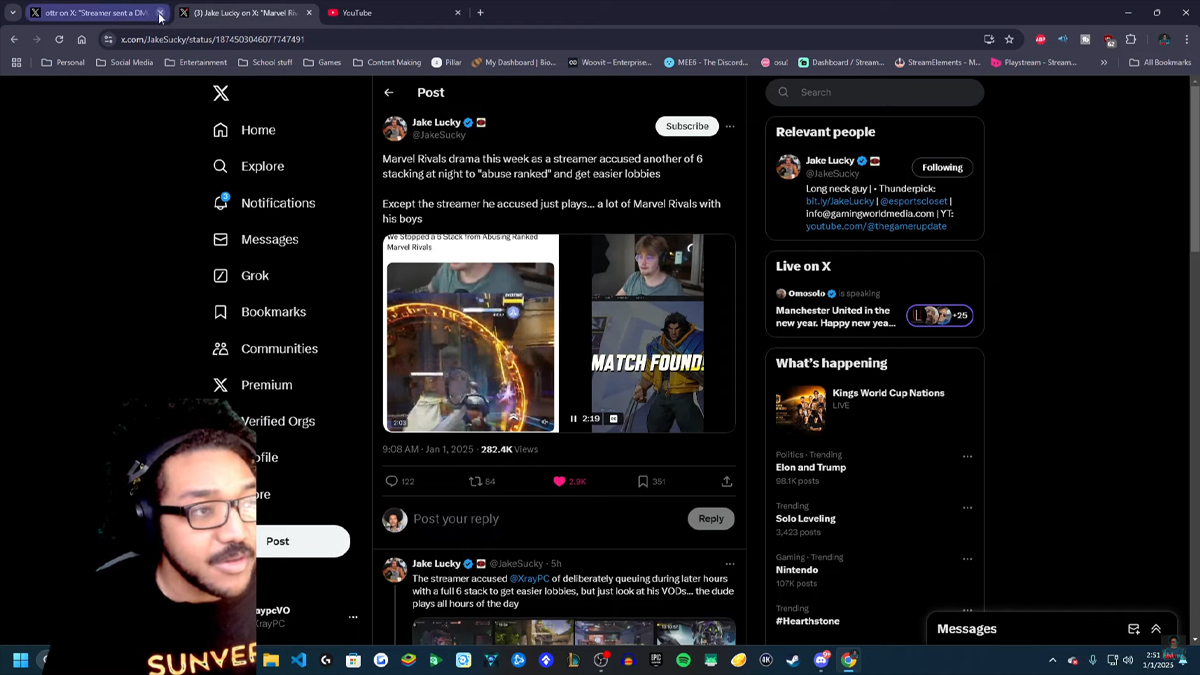Show hidden taskbar icons
The height and width of the screenshot is (675, 1200).
click(1052, 660)
